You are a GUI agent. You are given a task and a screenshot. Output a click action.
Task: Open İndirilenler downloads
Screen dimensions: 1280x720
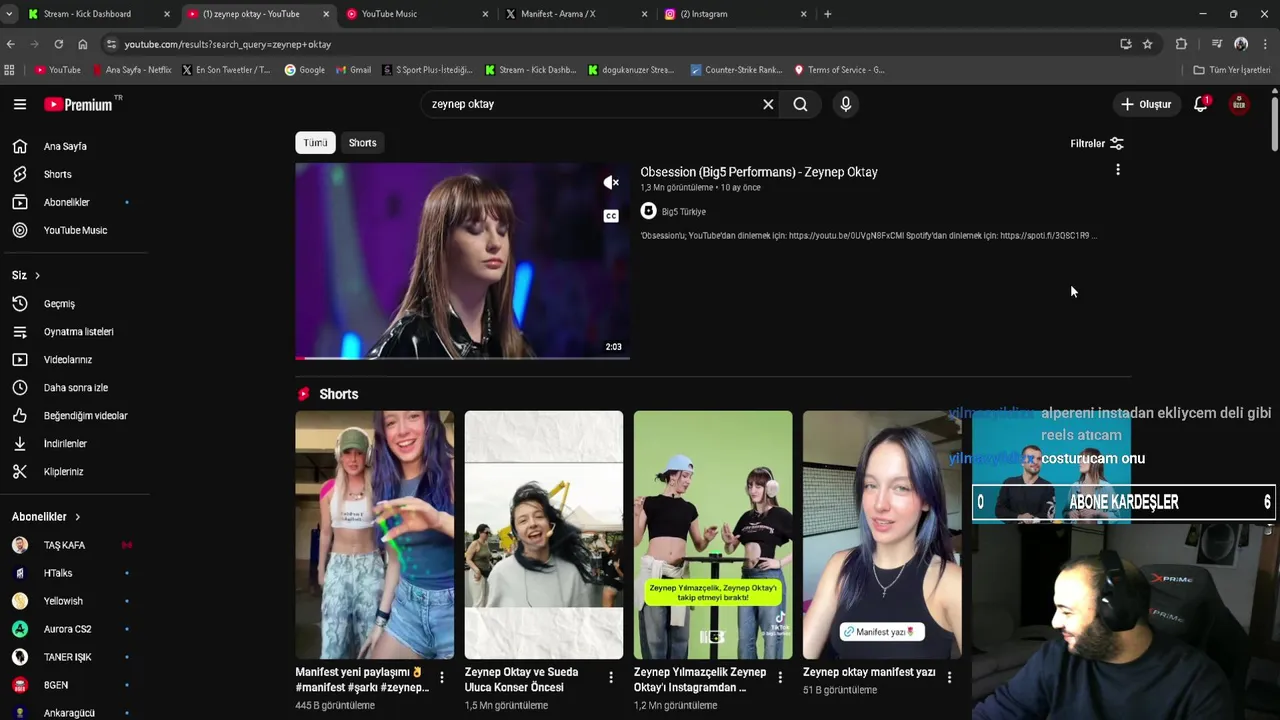[x=65, y=443]
